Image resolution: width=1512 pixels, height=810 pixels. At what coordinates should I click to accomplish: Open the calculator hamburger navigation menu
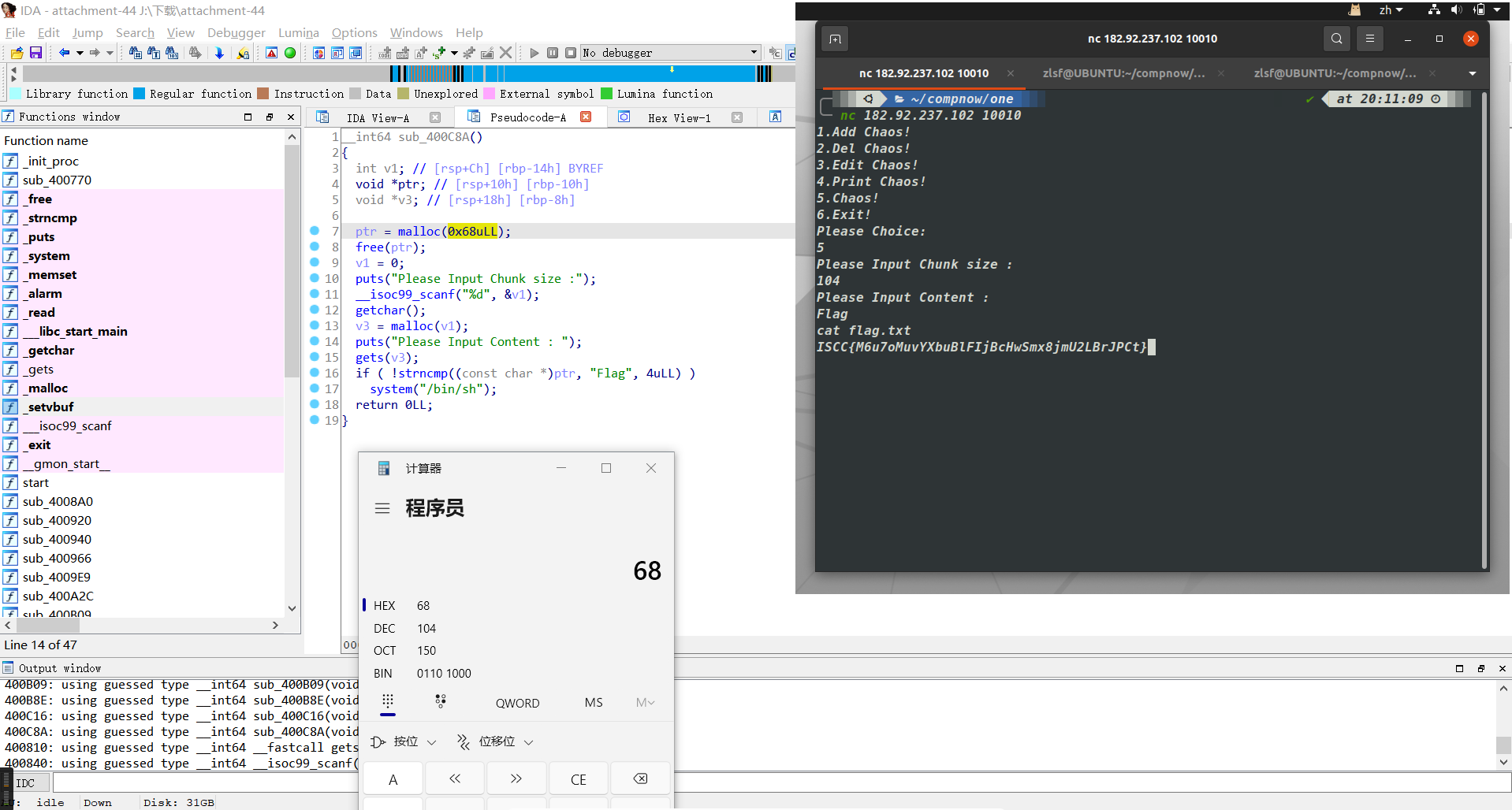tap(382, 508)
